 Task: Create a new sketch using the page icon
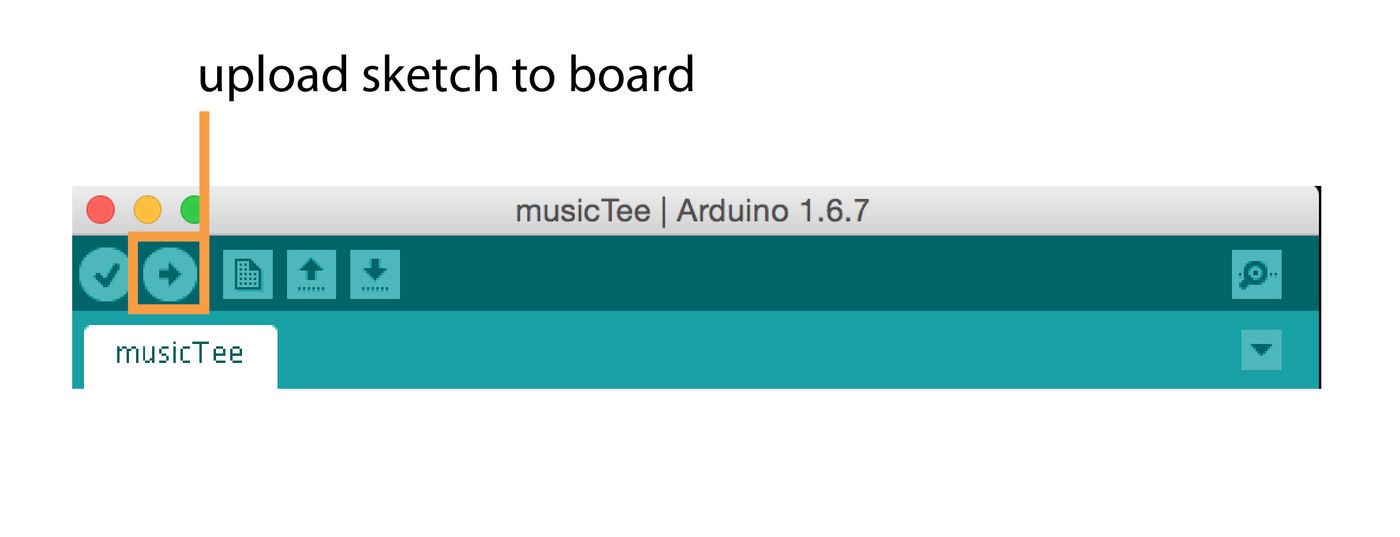(x=247, y=274)
